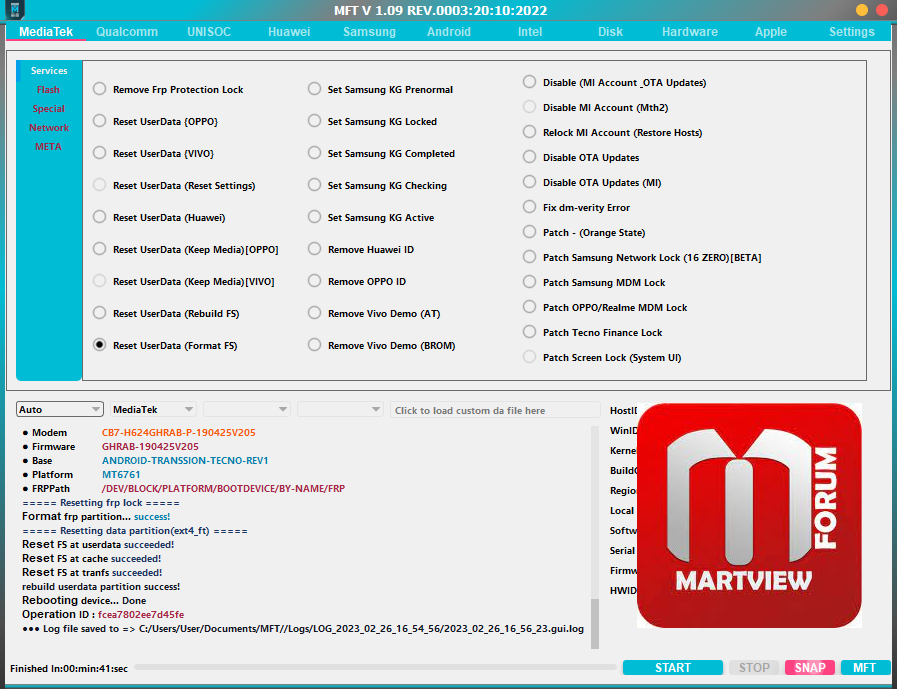Select Reset UserData (Huawei) radio
Screen dimensions: 897x689
pos(159,217)
